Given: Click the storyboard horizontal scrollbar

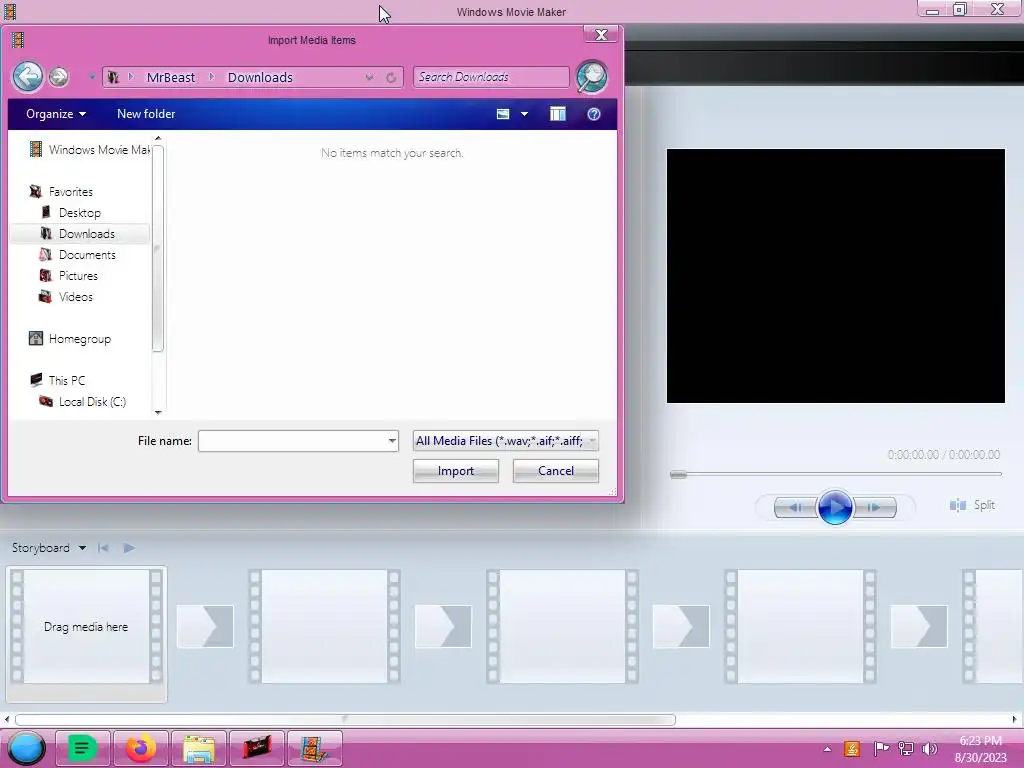Looking at the screenshot, I should pyautogui.click(x=345, y=720).
